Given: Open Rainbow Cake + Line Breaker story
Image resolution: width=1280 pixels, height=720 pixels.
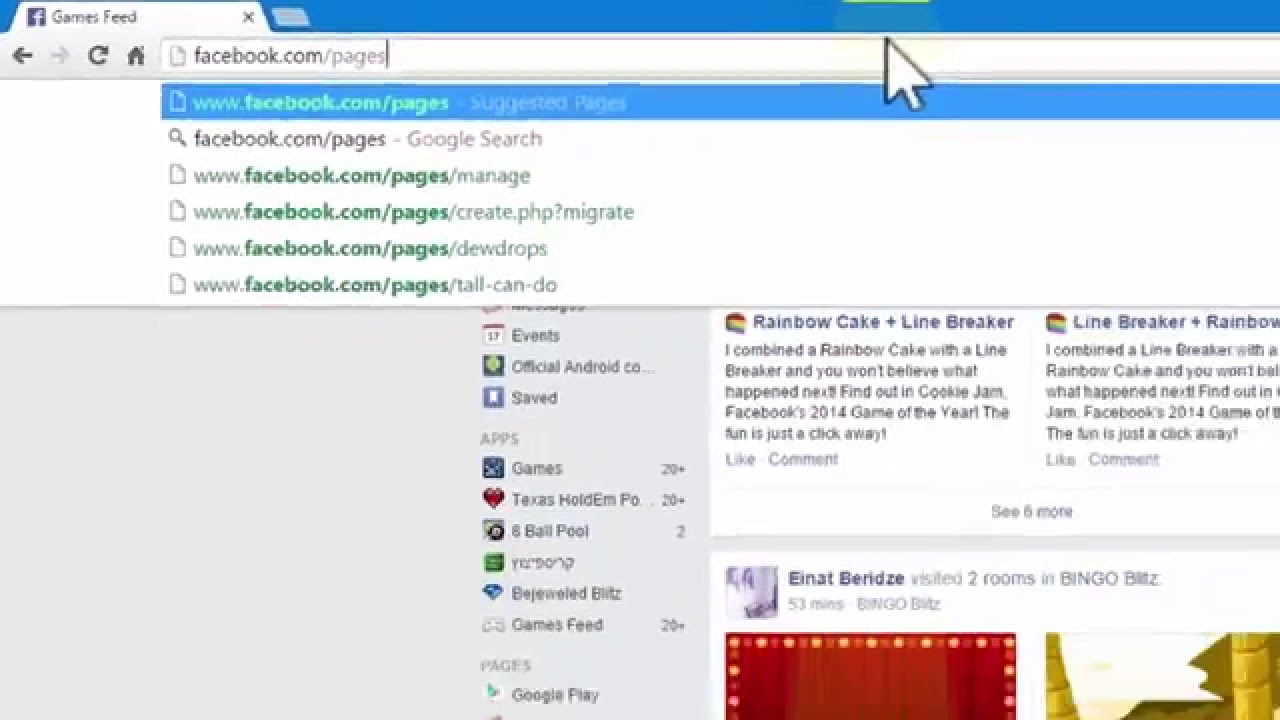Looking at the screenshot, I should click(x=883, y=322).
